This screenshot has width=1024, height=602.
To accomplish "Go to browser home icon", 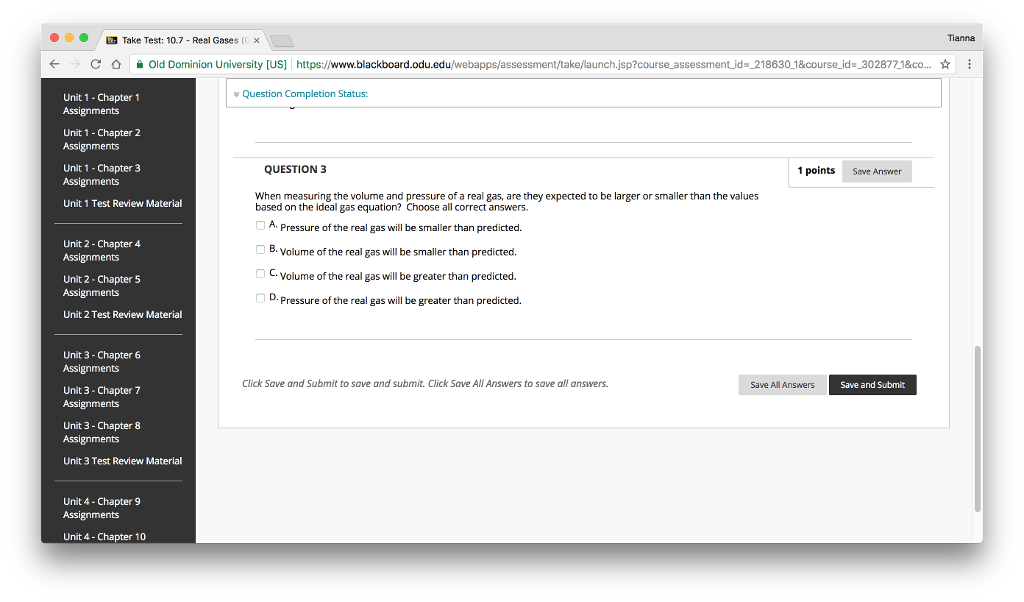I will [x=116, y=64].
